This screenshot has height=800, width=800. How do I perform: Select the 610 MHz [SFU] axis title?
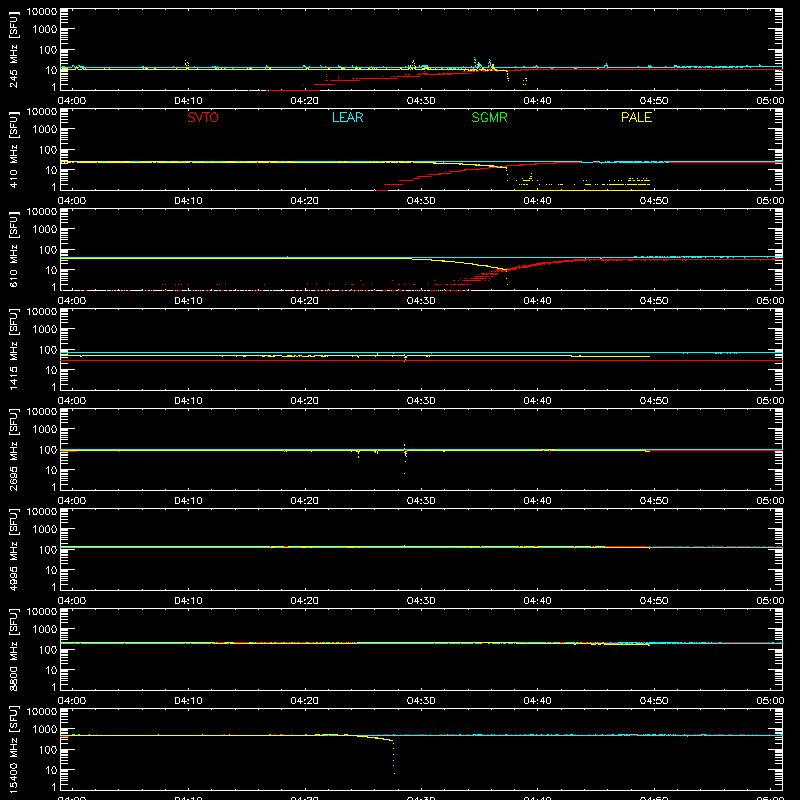[x=13, y=249]
